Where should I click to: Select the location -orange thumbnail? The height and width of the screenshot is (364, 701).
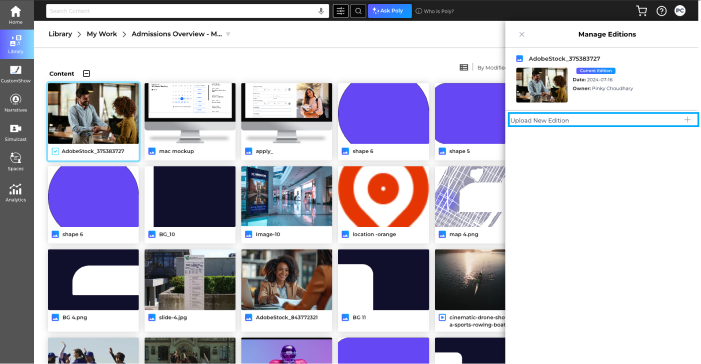pyautogui.click(x=384, y=196)
